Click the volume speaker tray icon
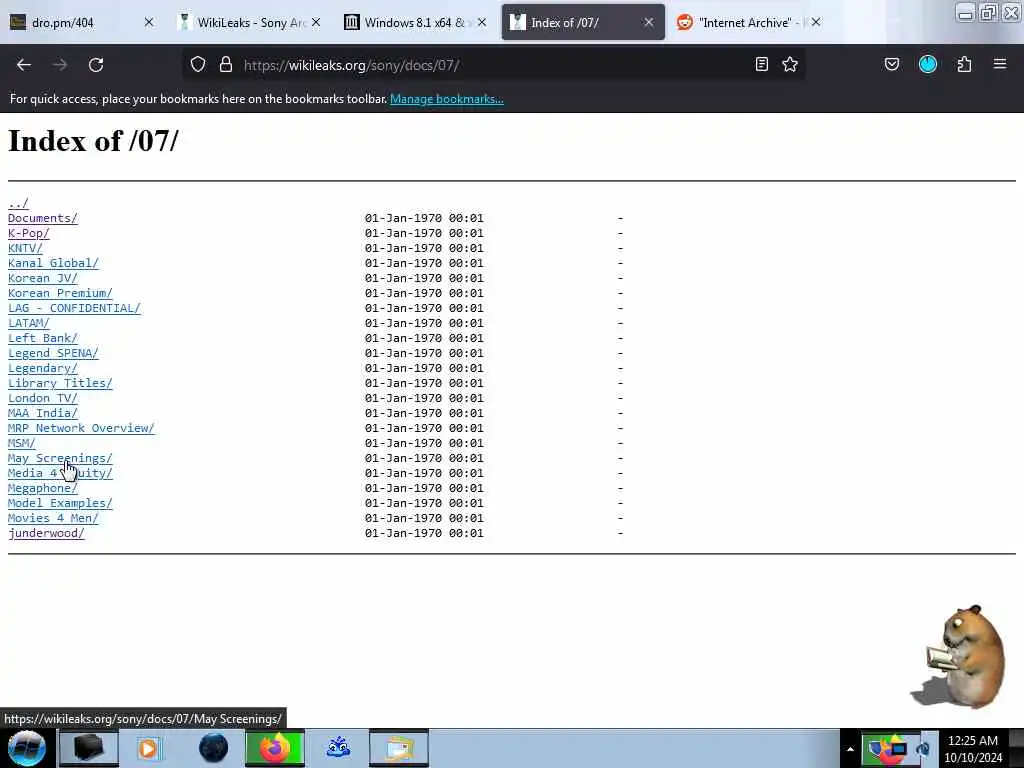Image resolution: width=1024 pixels, height=768 pixels. coord(923,749)
